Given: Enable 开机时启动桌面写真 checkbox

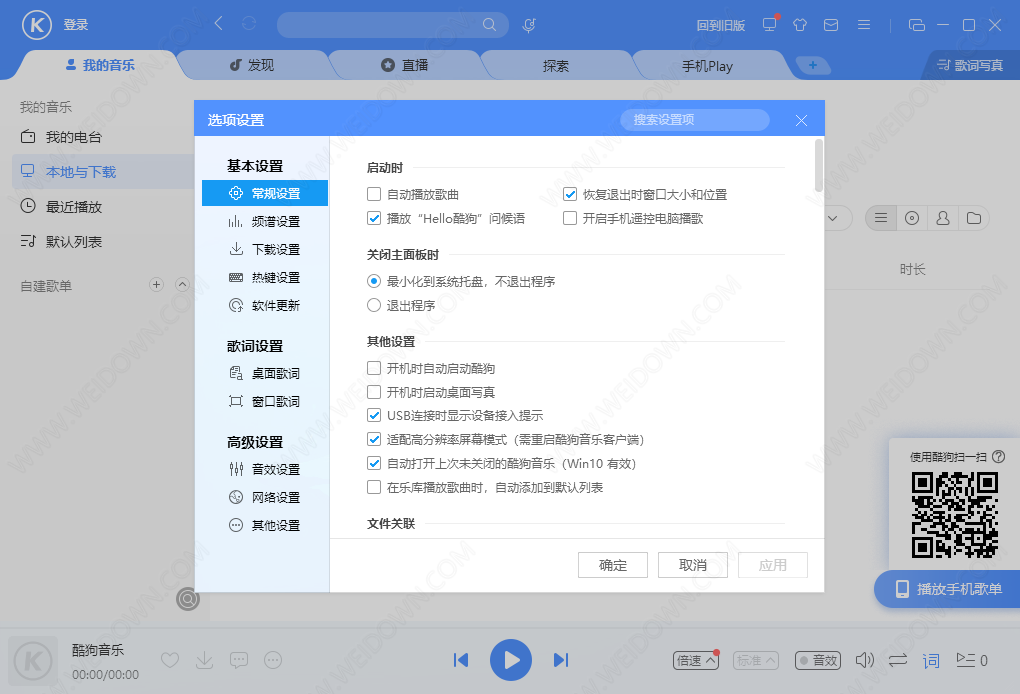Looking at the screenshot, I should [x=374, y=392].
